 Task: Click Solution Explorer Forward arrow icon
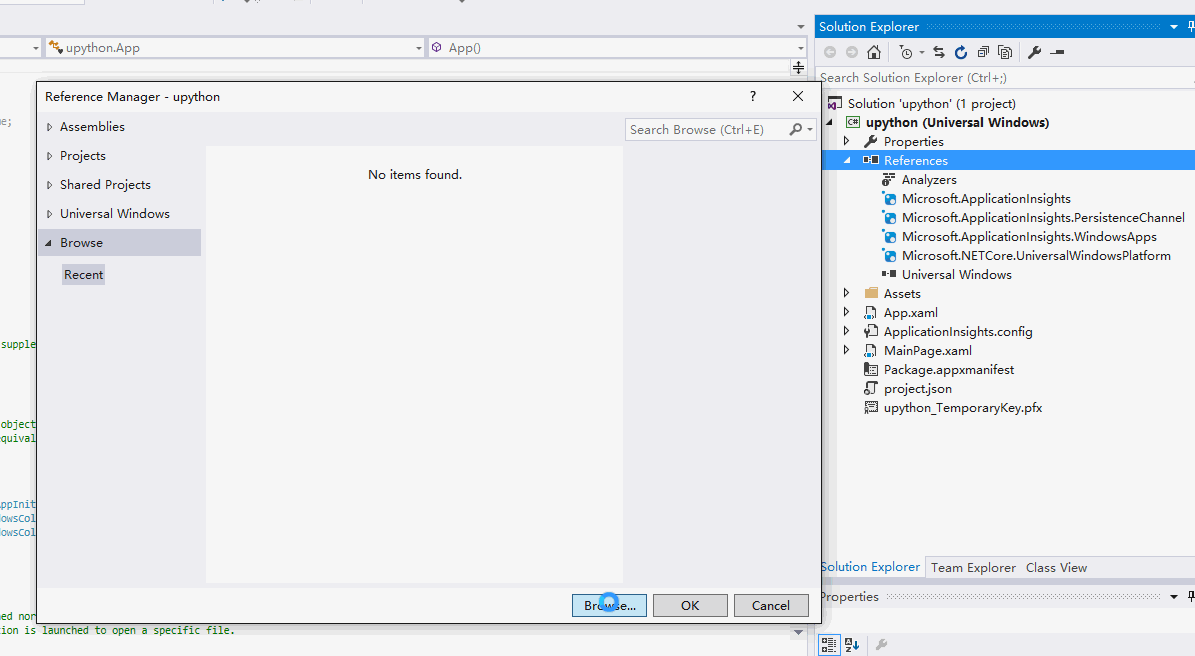pos(851,52)
